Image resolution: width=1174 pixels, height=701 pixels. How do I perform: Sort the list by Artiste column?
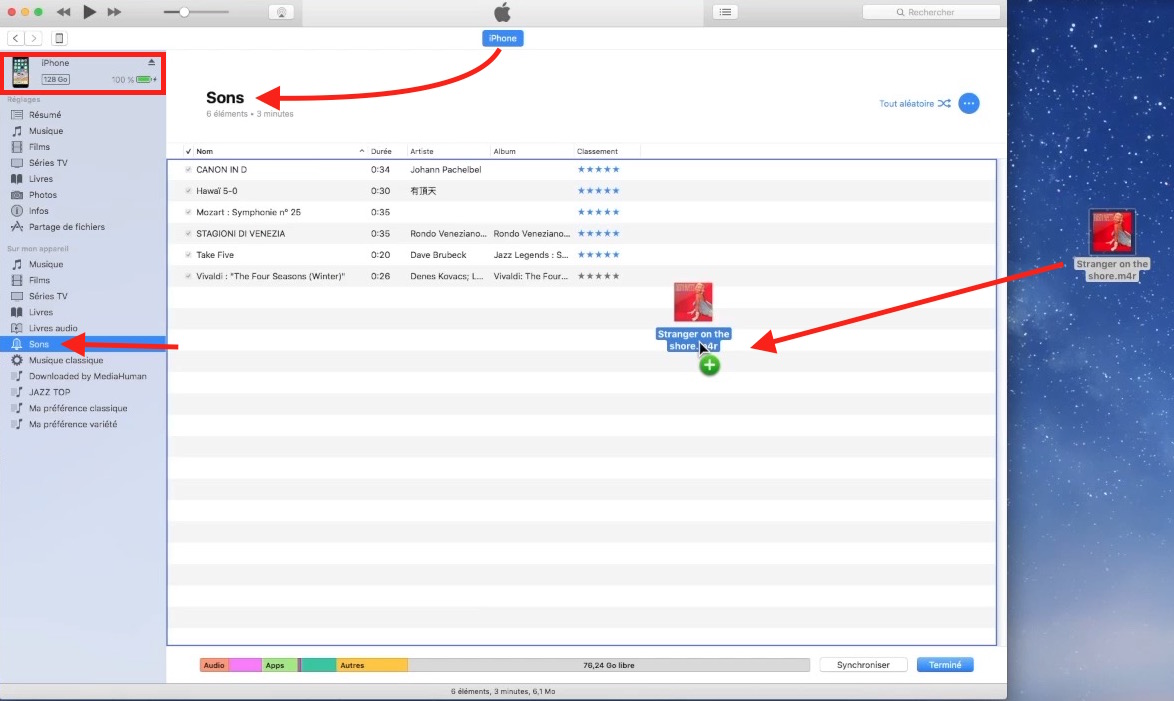[422, 151]
